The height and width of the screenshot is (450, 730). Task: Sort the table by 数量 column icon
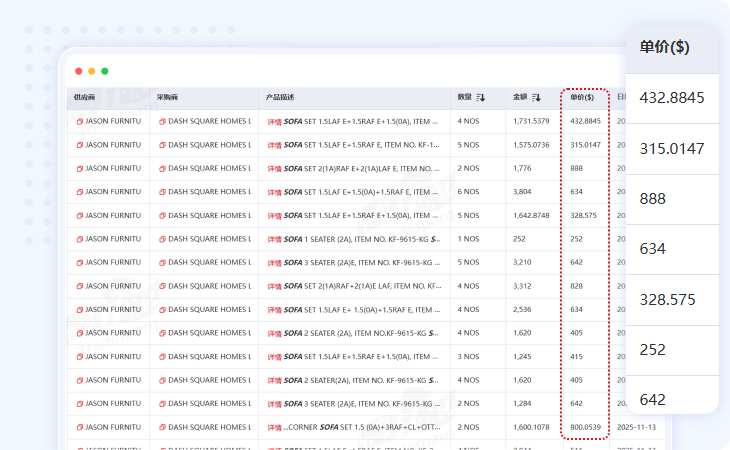tap(481, 98)
